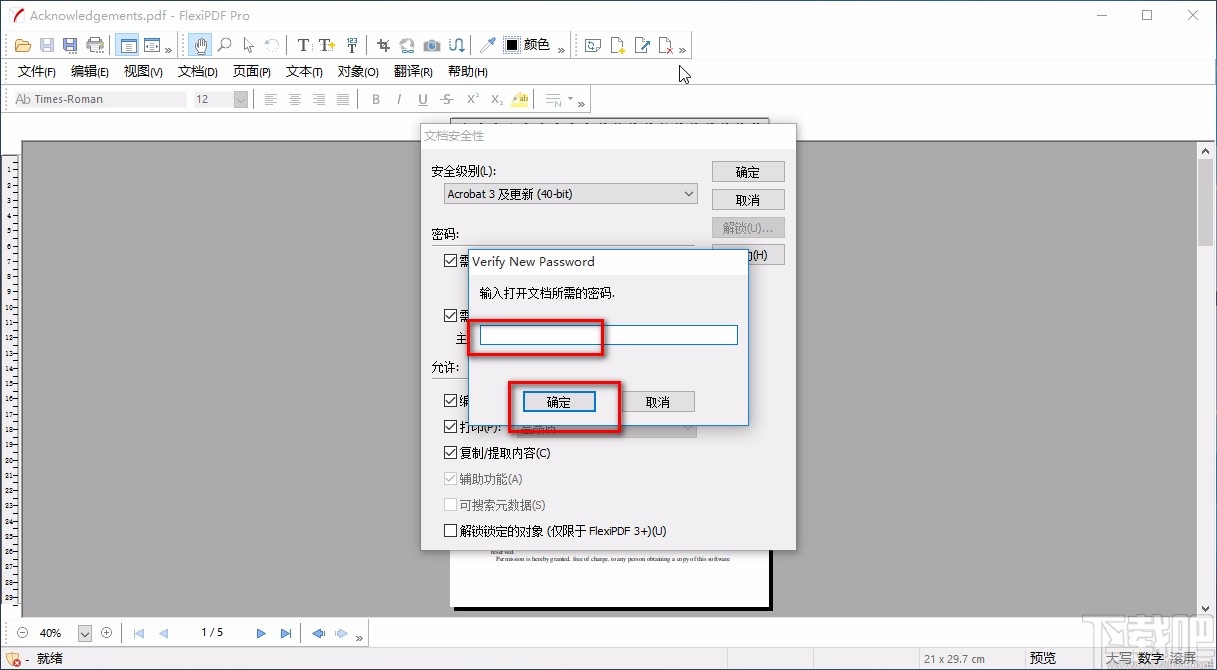The image size is (1217, 670).
Task: Click 取消 to dismiss password verification
Action: click(x=659, y=401)
